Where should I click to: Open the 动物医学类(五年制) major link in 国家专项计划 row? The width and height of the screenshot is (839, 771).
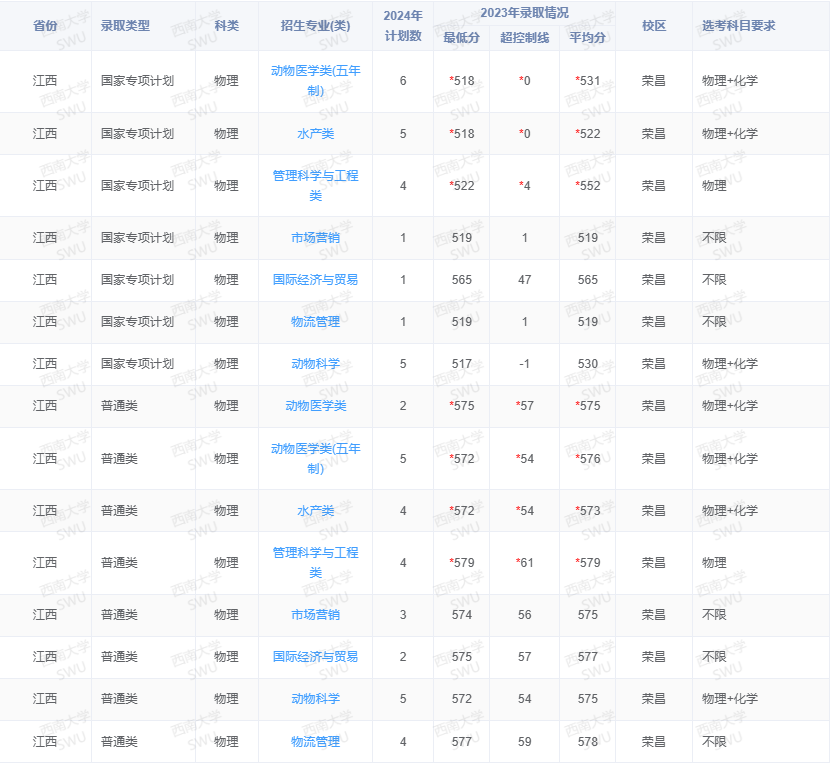pyautogui.click(x=319, y=82)
